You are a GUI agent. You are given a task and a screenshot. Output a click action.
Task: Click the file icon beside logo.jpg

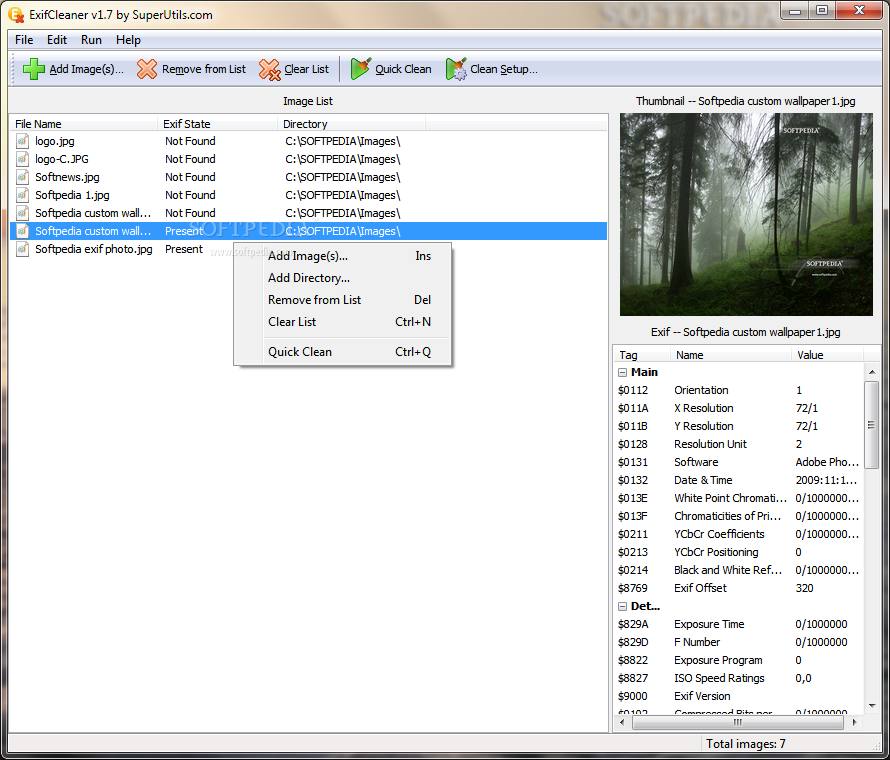(22, 141)
